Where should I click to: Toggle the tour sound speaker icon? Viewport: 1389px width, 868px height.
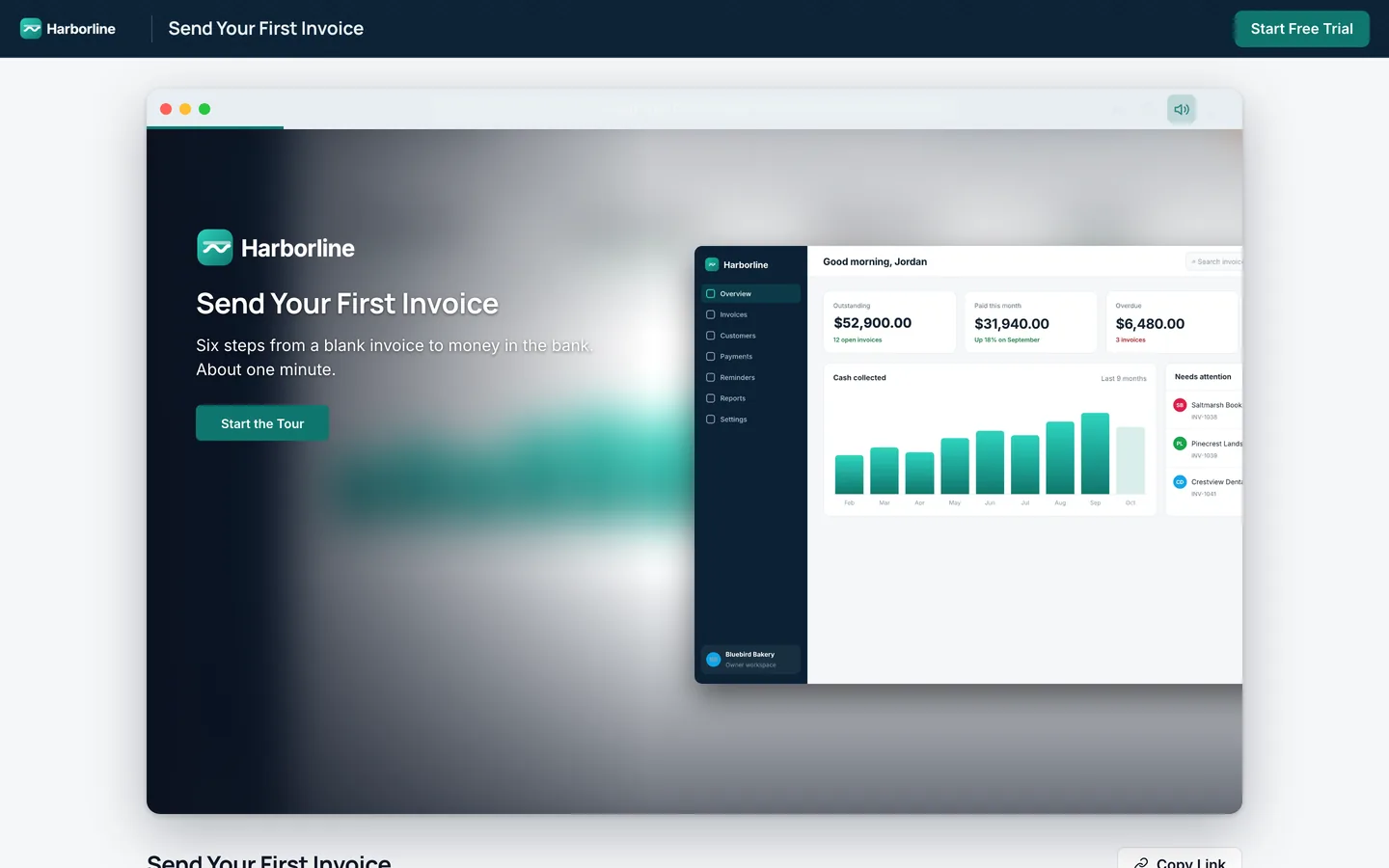click(x=1182, y=109)
